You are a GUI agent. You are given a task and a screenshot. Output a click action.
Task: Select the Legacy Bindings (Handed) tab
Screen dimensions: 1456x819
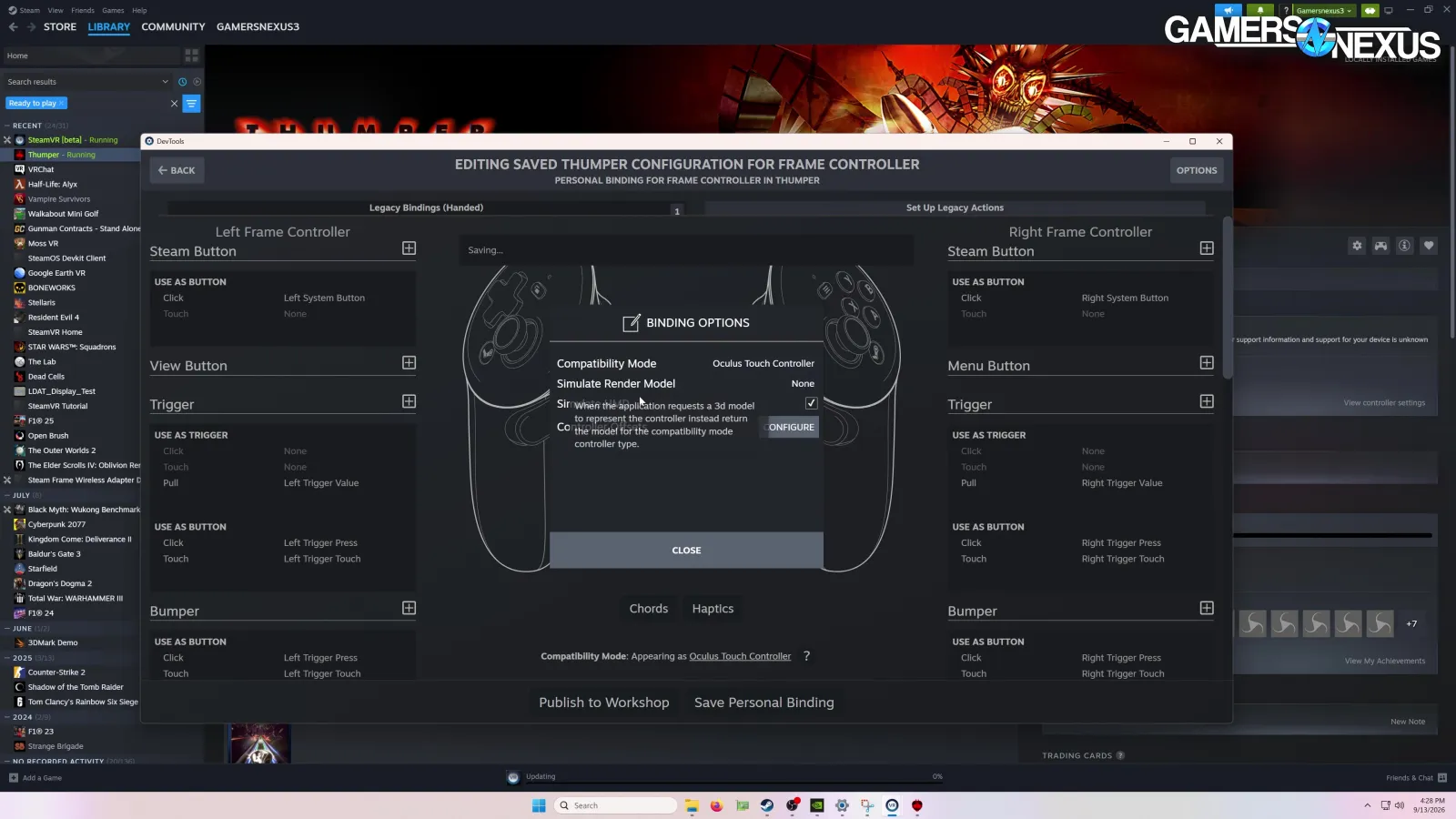click(426, 207)
